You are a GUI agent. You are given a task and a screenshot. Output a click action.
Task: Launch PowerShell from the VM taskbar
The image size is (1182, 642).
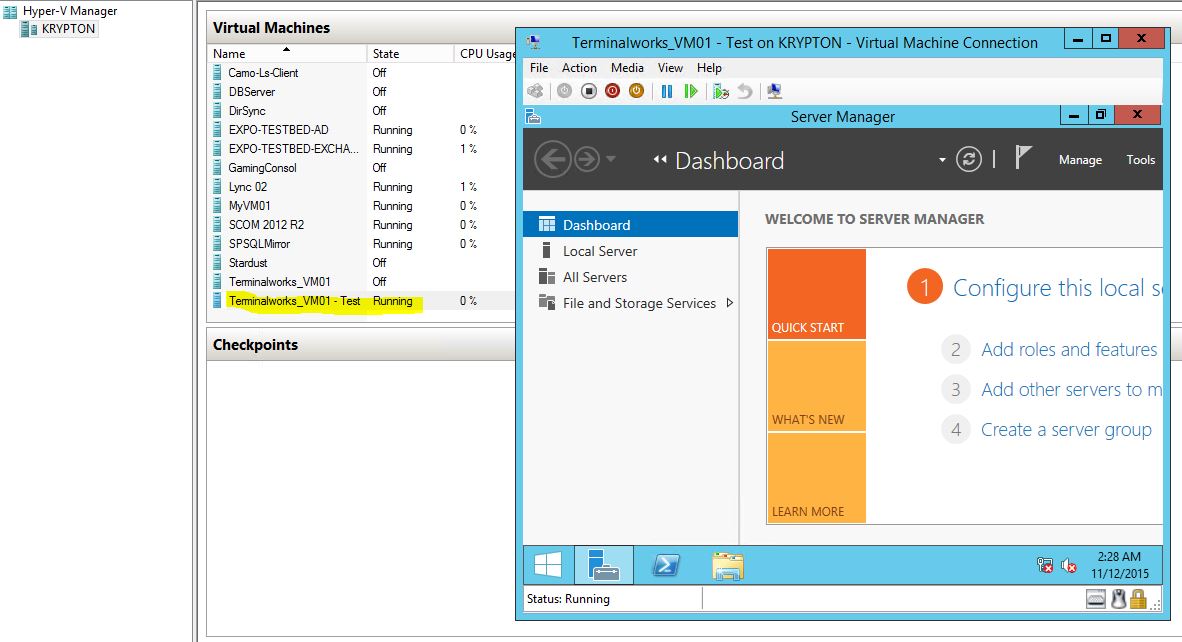point(666,565)
